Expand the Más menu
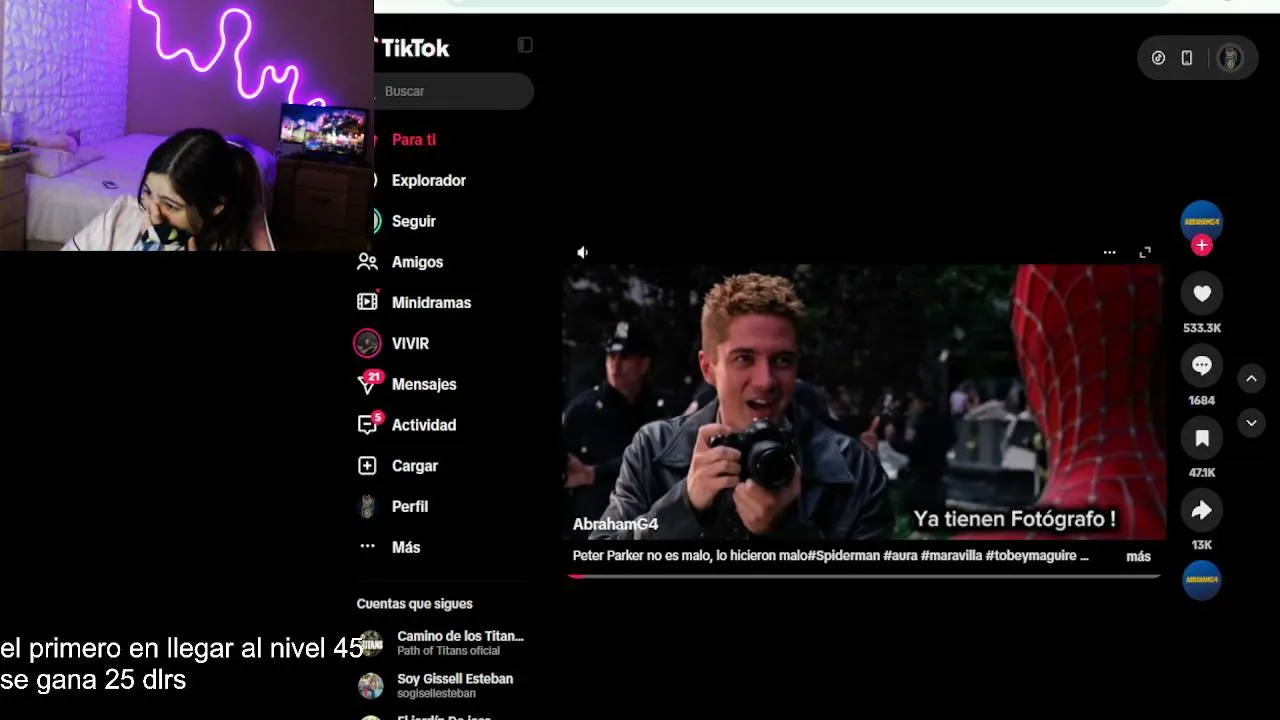The height and width of the screenshot is (720, 1280). point(406,548)
